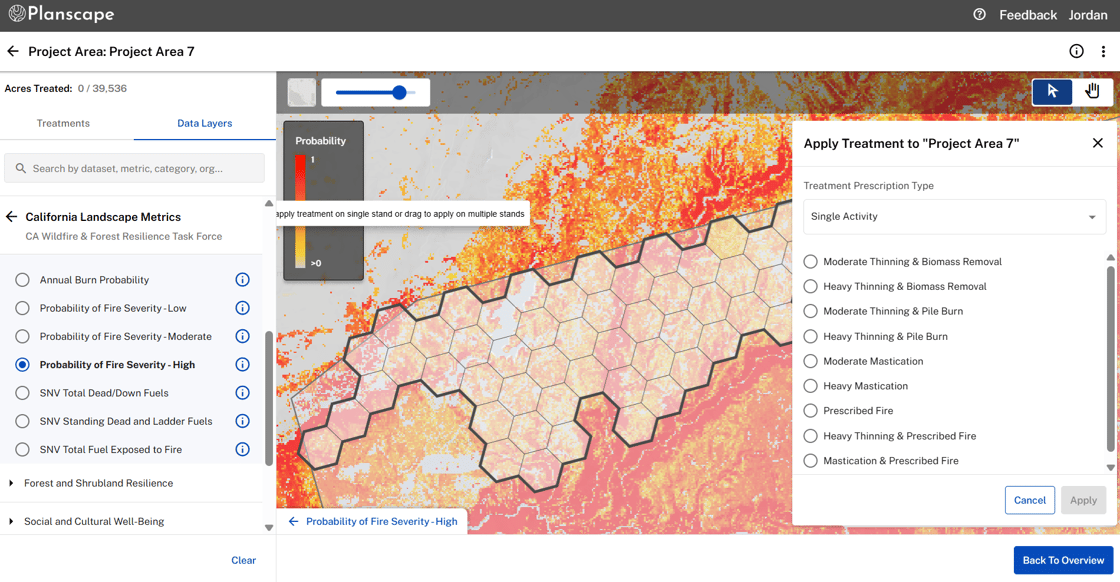The image size is (1120, 582).
Task: Open project info icon beside three-dot menu
Action: tap(1076, 51)
